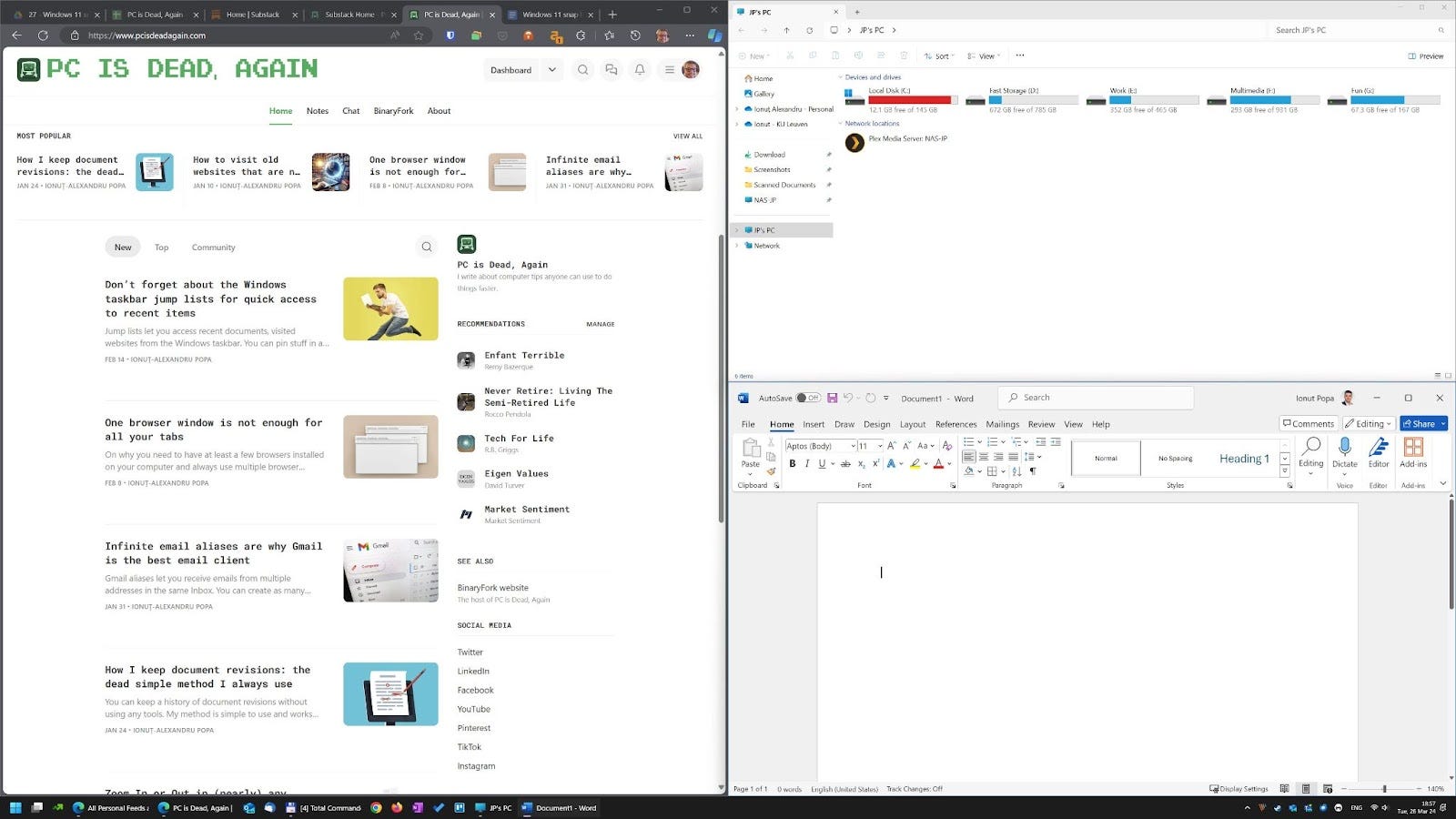Show paragraph marks with pilcrow icon
This screenshot has height=819, width=1456.
(x=1032, y=471)
